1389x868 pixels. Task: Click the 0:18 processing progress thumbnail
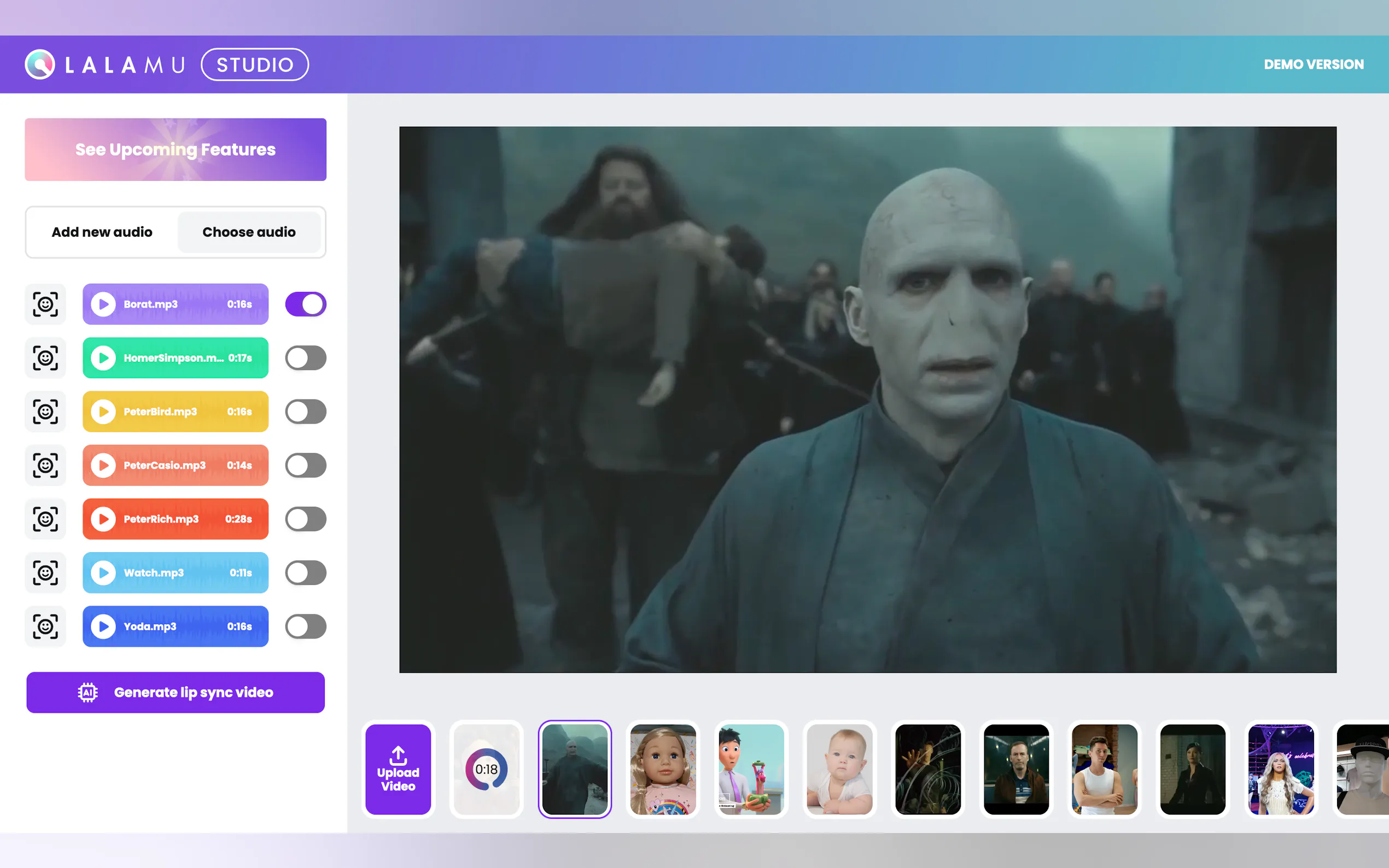[x=486, y=769]
